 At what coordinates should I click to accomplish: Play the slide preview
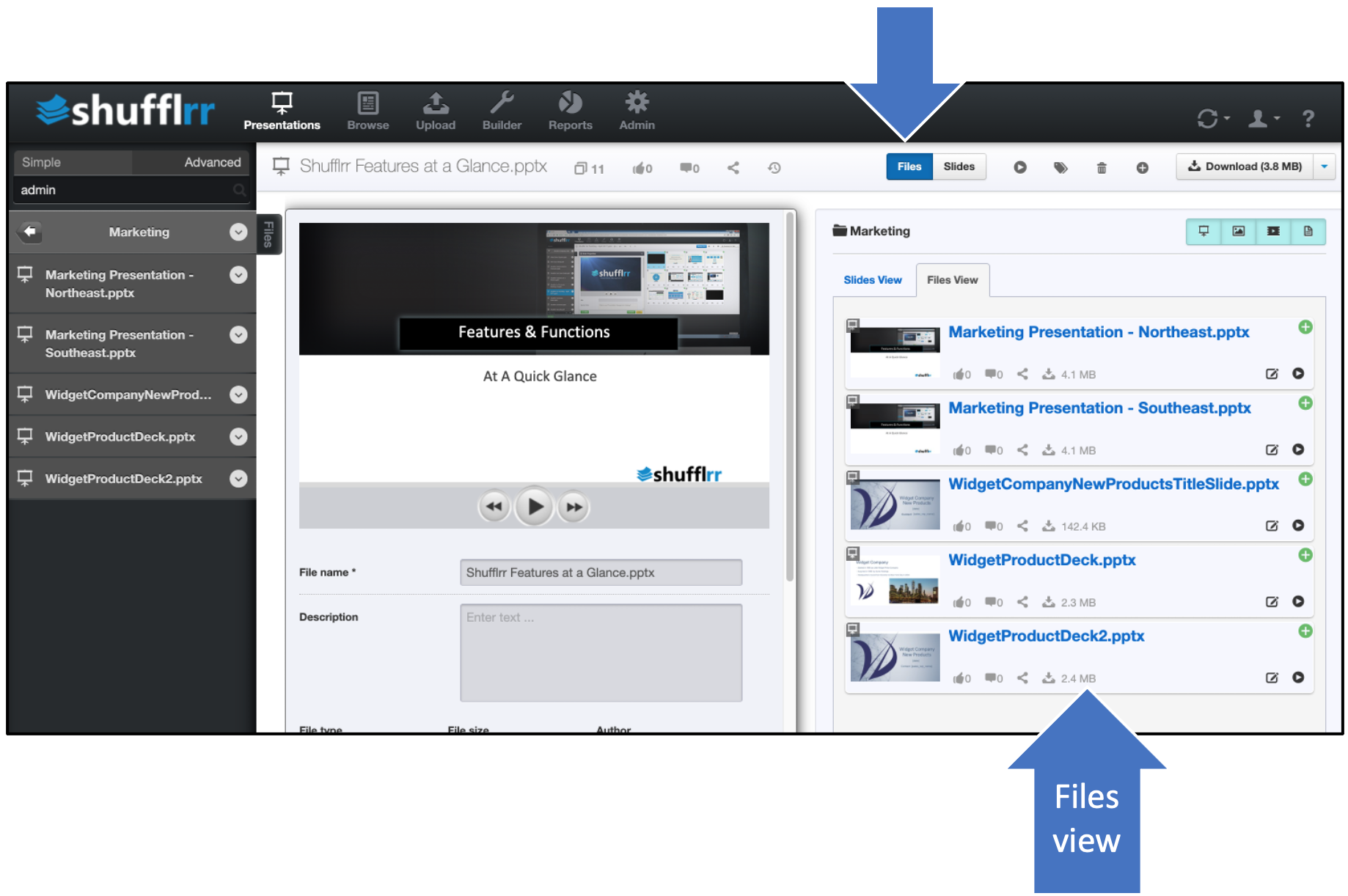point(534,506)
